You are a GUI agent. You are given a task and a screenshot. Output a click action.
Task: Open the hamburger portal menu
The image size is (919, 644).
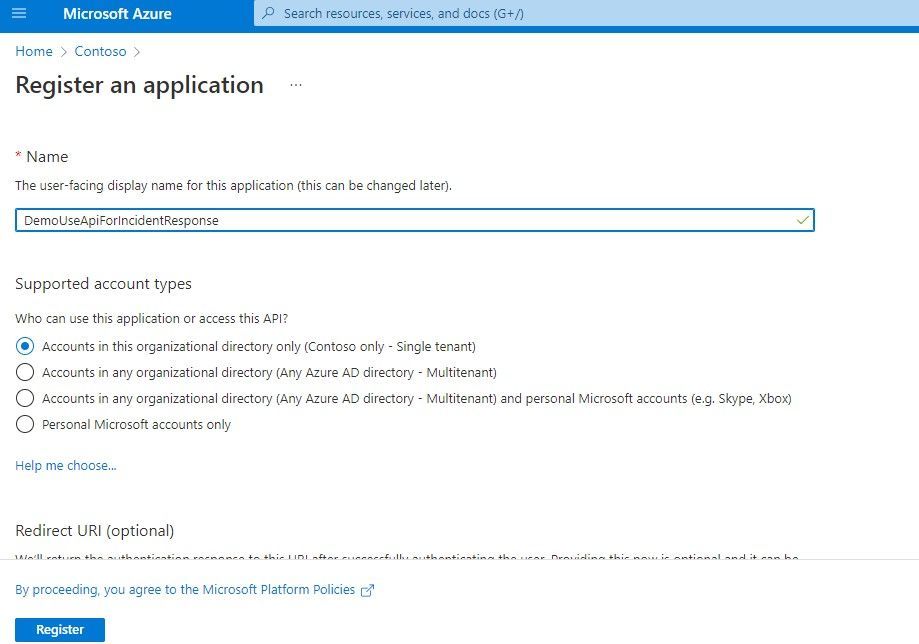point(19,13)
